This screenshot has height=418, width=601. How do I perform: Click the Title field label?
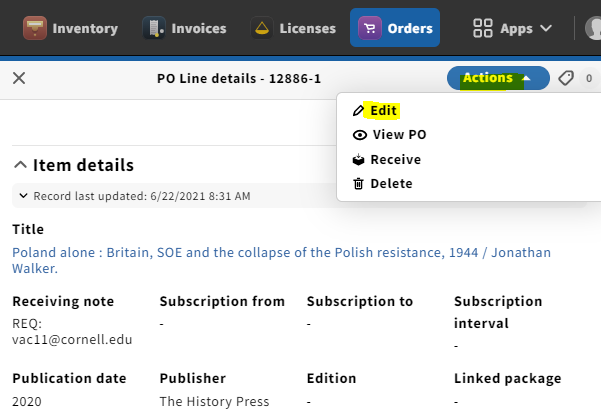pyautogui.click(x=28, y=229)
